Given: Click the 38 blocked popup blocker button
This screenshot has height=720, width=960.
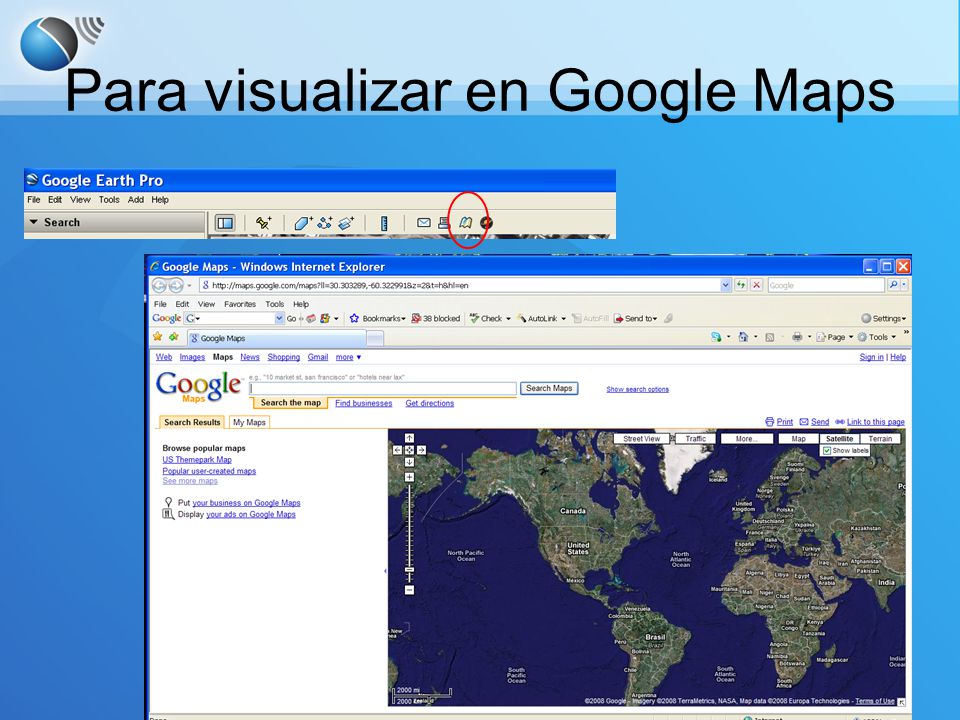Looking at the screenshot, I should click(x=435, y=318).
